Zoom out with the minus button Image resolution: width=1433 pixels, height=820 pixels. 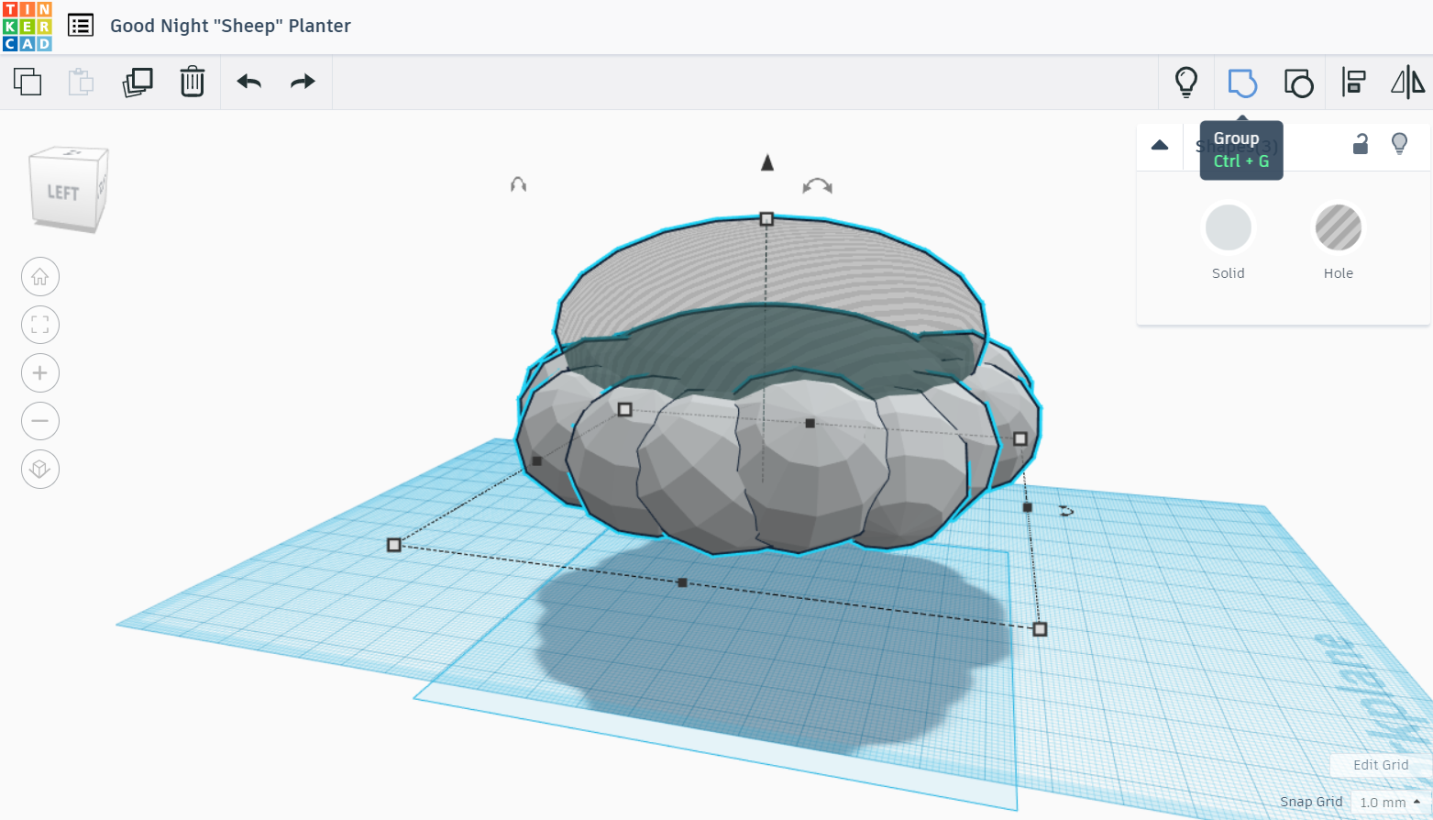40,421
